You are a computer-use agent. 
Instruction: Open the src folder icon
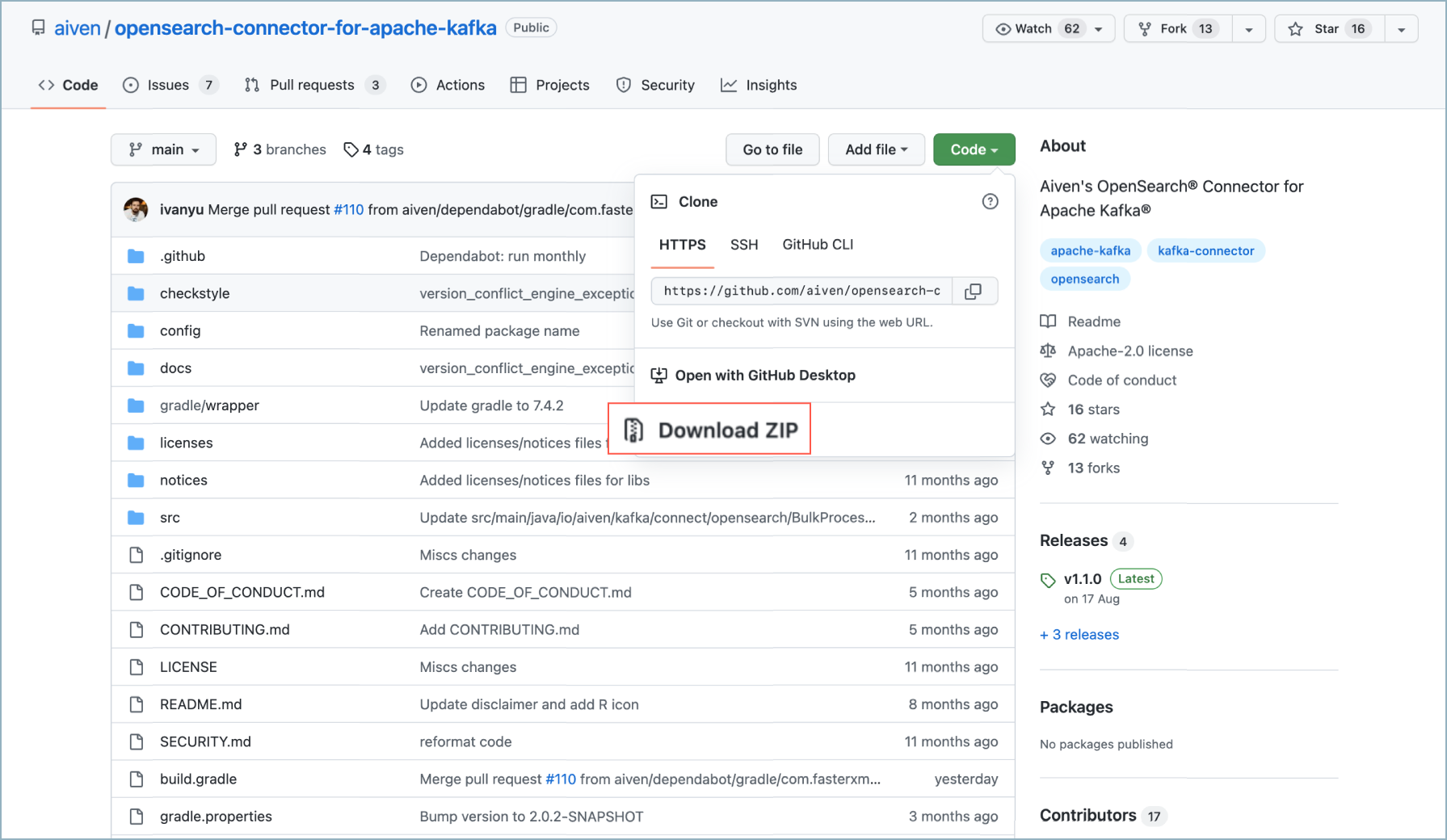coord(136,518)
